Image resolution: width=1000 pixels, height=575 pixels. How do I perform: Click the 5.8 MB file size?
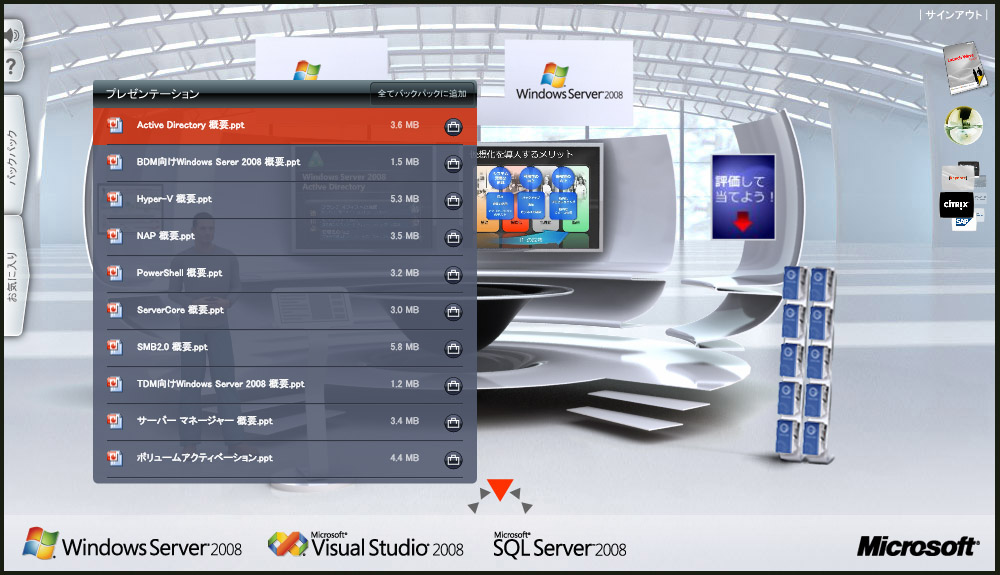[x=405, y=347]
